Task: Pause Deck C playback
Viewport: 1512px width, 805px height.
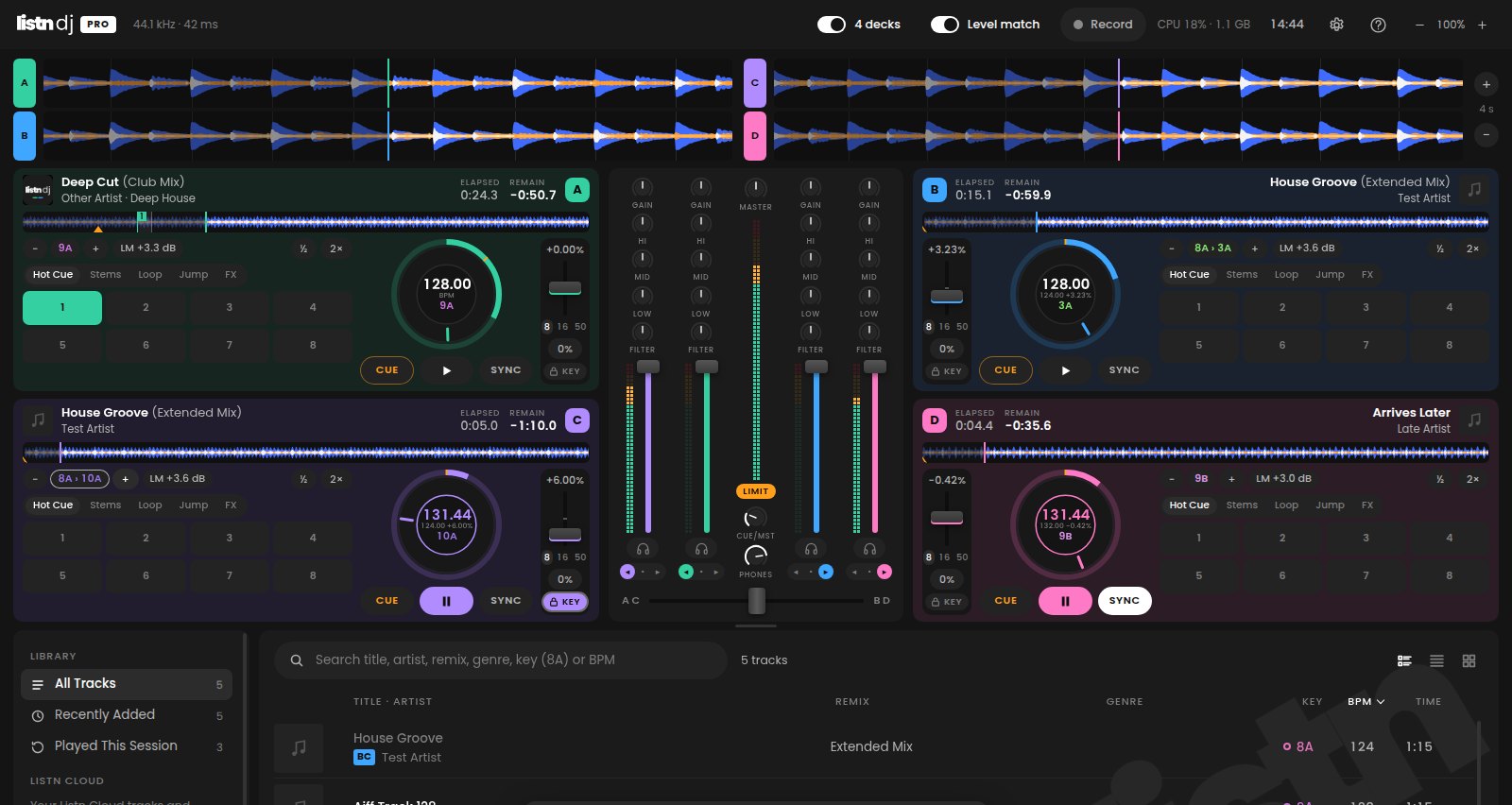Action: (x=446, y=601)
